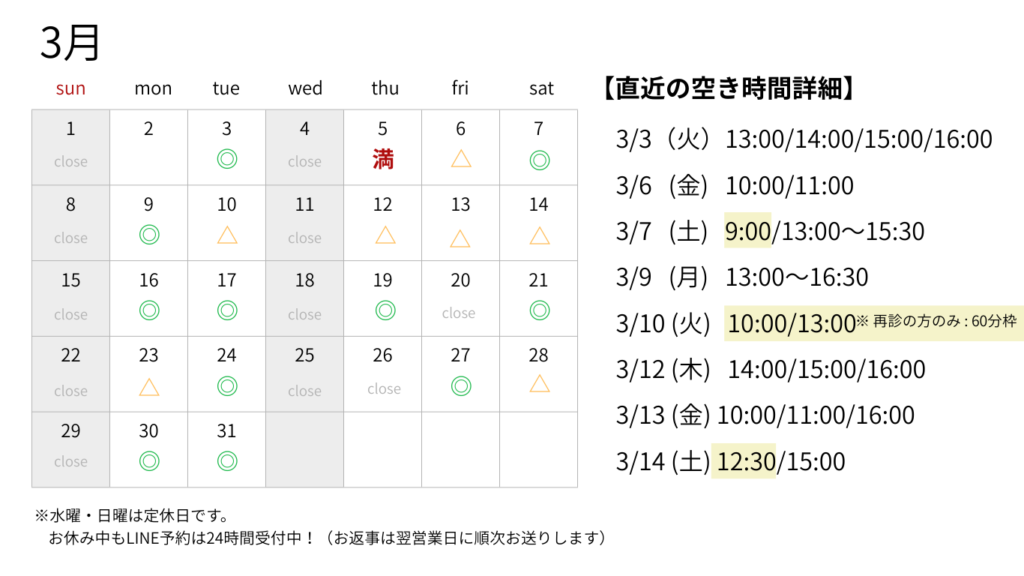Viewport: 1024px width, 576px height.
Task: Click the 直近の空き時間詳細 heading
Action: [730, 88]
